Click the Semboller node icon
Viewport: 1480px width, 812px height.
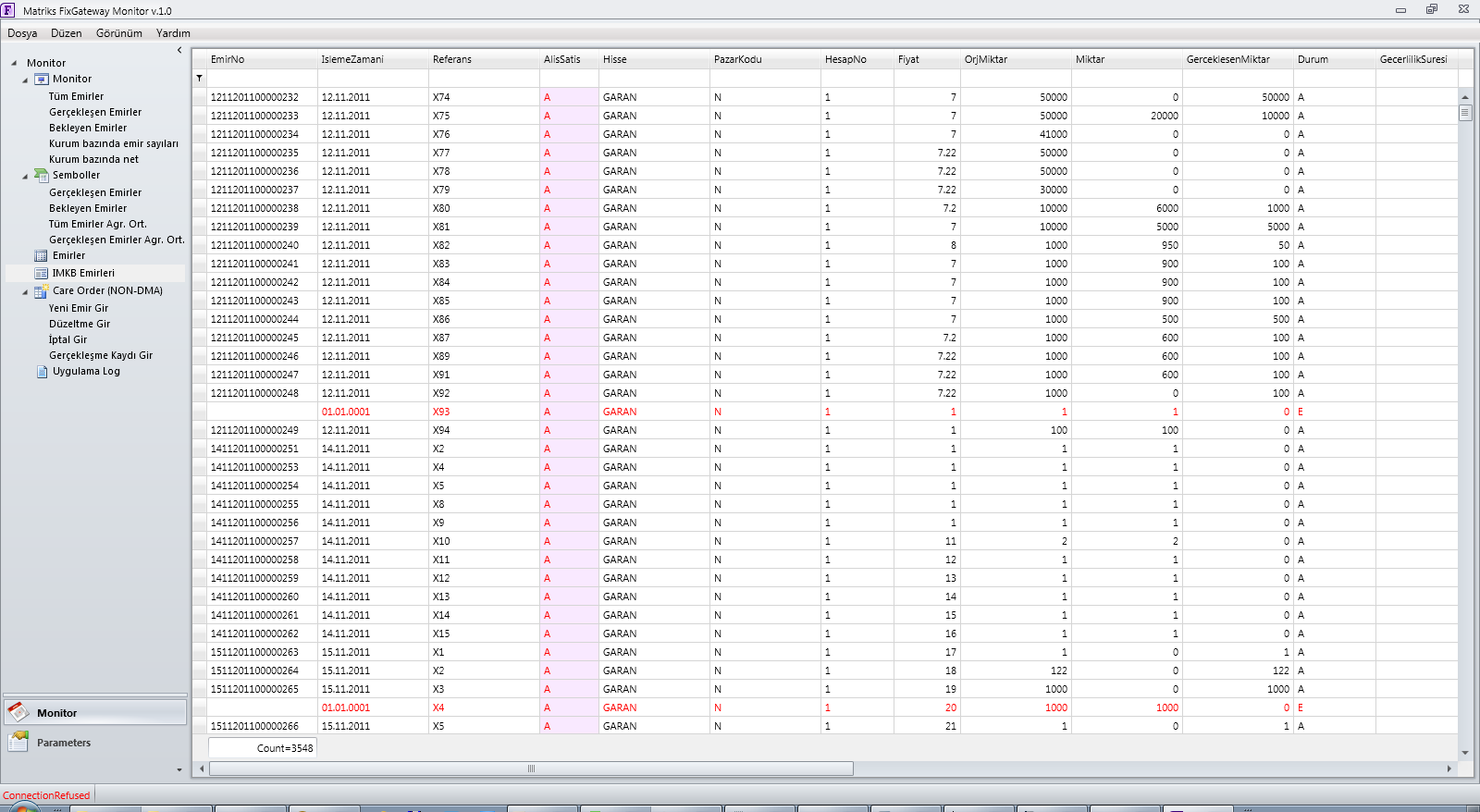coord(41,175)
